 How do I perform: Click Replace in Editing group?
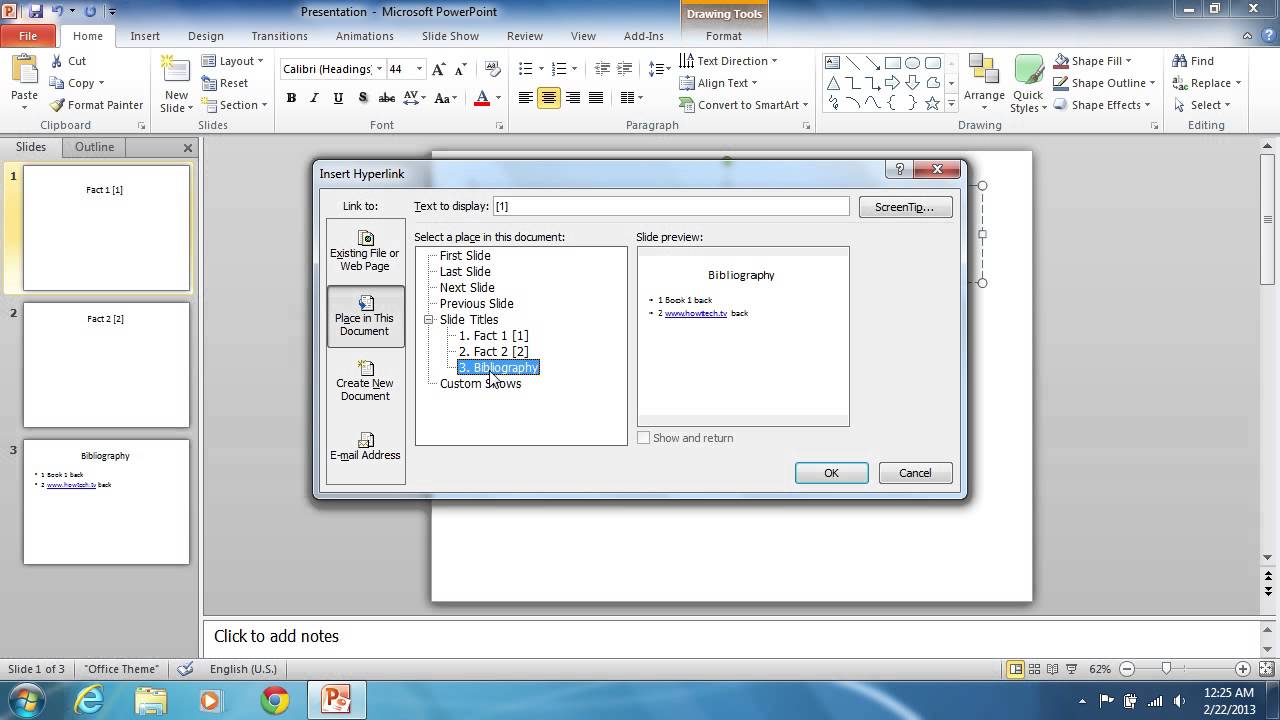[x=1206, y=83]
